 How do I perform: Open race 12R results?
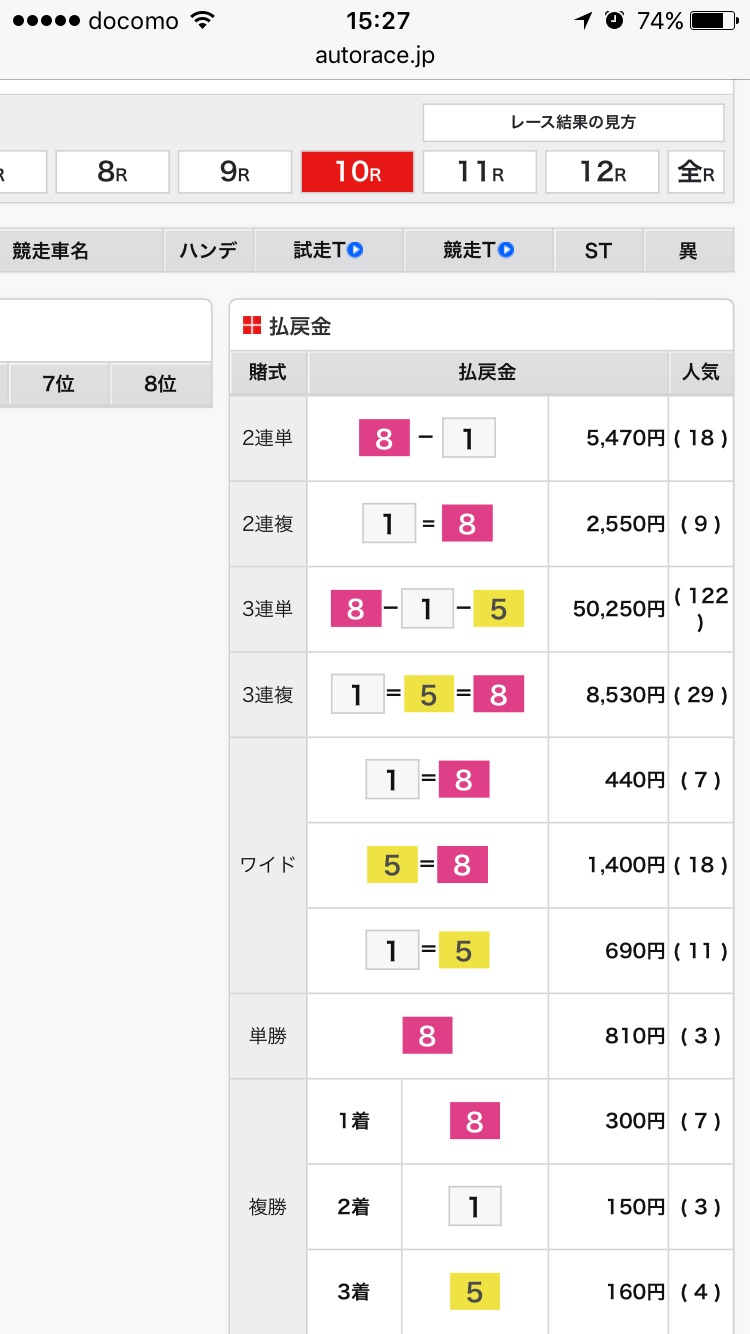click(x=602, y=172)
